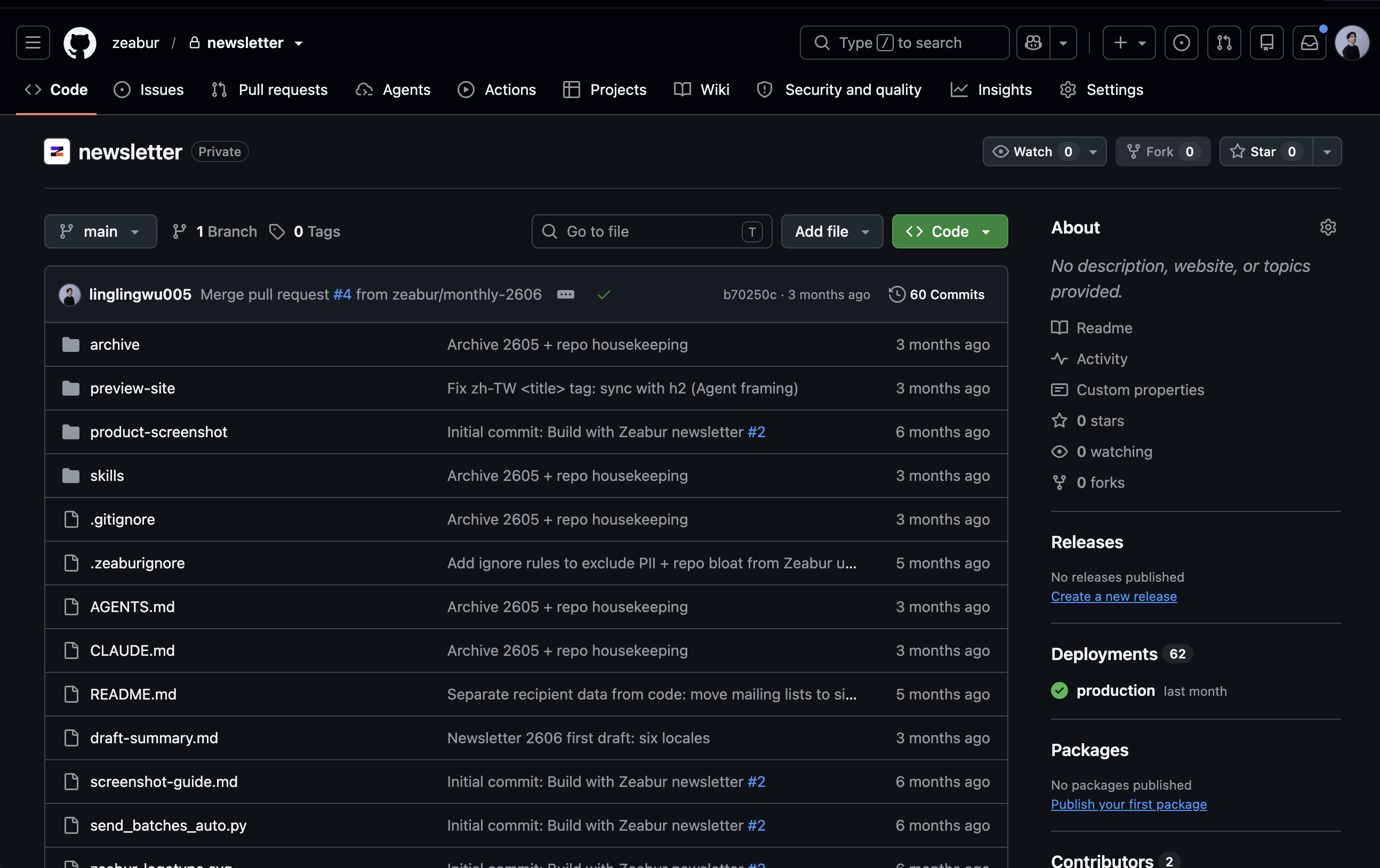Open the repository Settings tab
The height and width of the screenshot is (868, 1380).
(x=1101, y=90)
